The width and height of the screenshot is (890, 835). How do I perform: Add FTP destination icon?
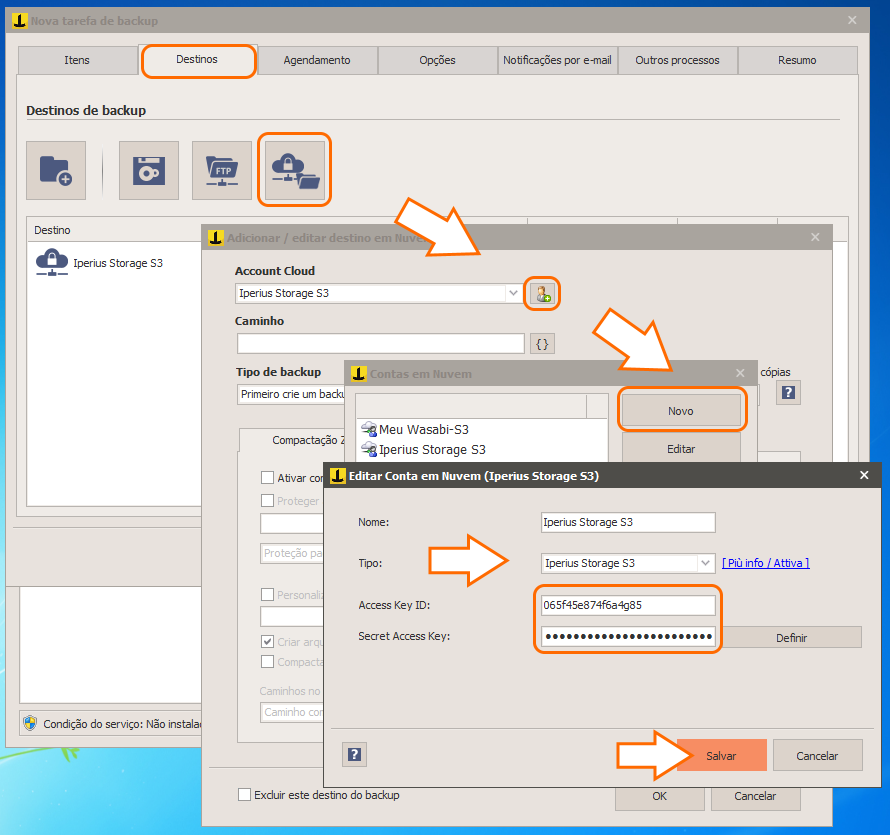[222, 170]
